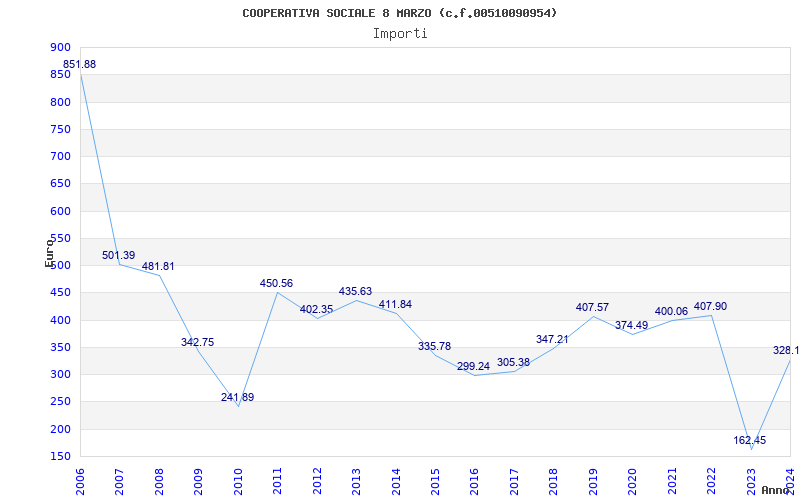
Task: Click the 400.06 data label
Action: click(x=671, y=311)
